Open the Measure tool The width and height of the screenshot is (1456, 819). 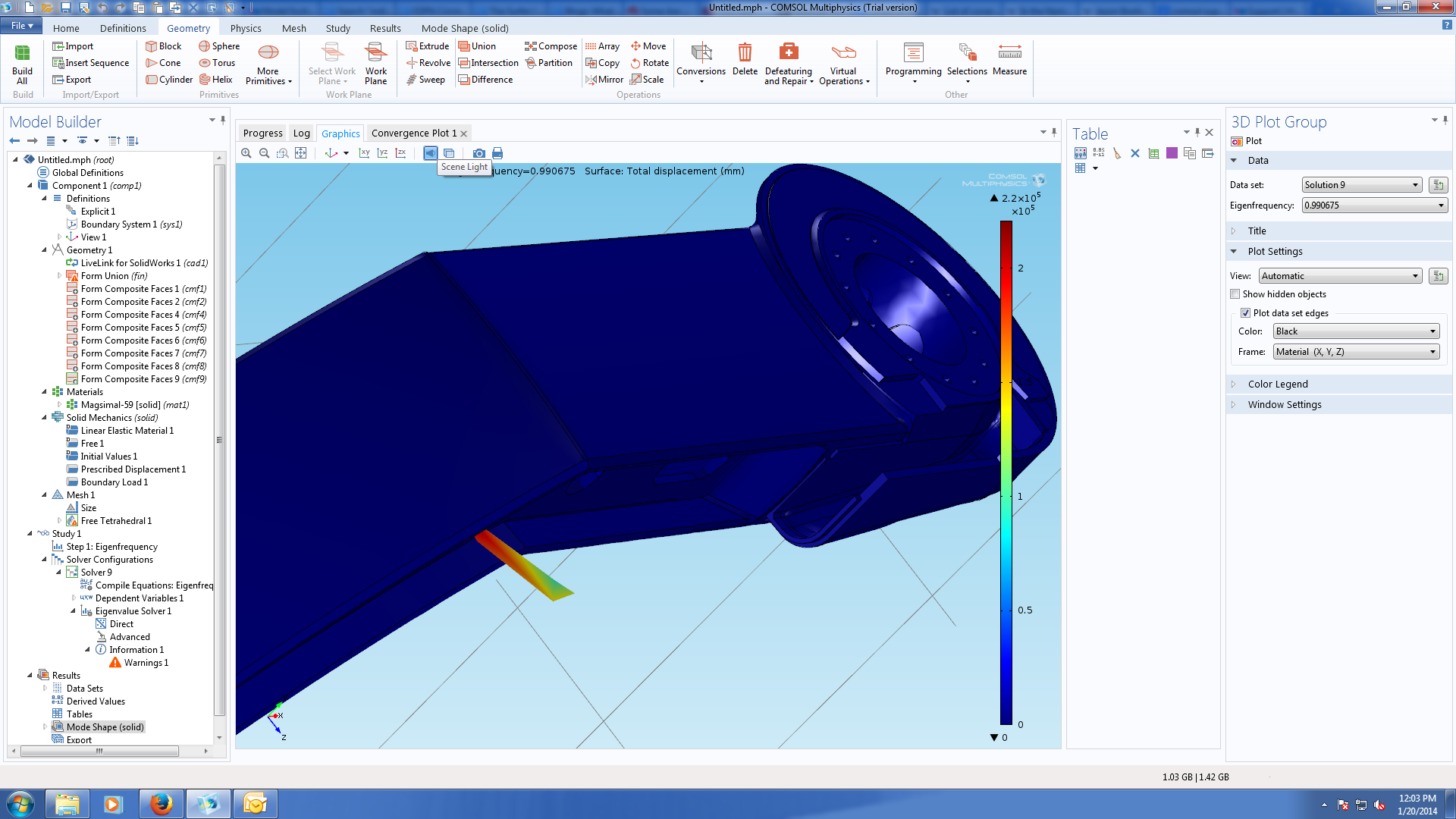1009,59
